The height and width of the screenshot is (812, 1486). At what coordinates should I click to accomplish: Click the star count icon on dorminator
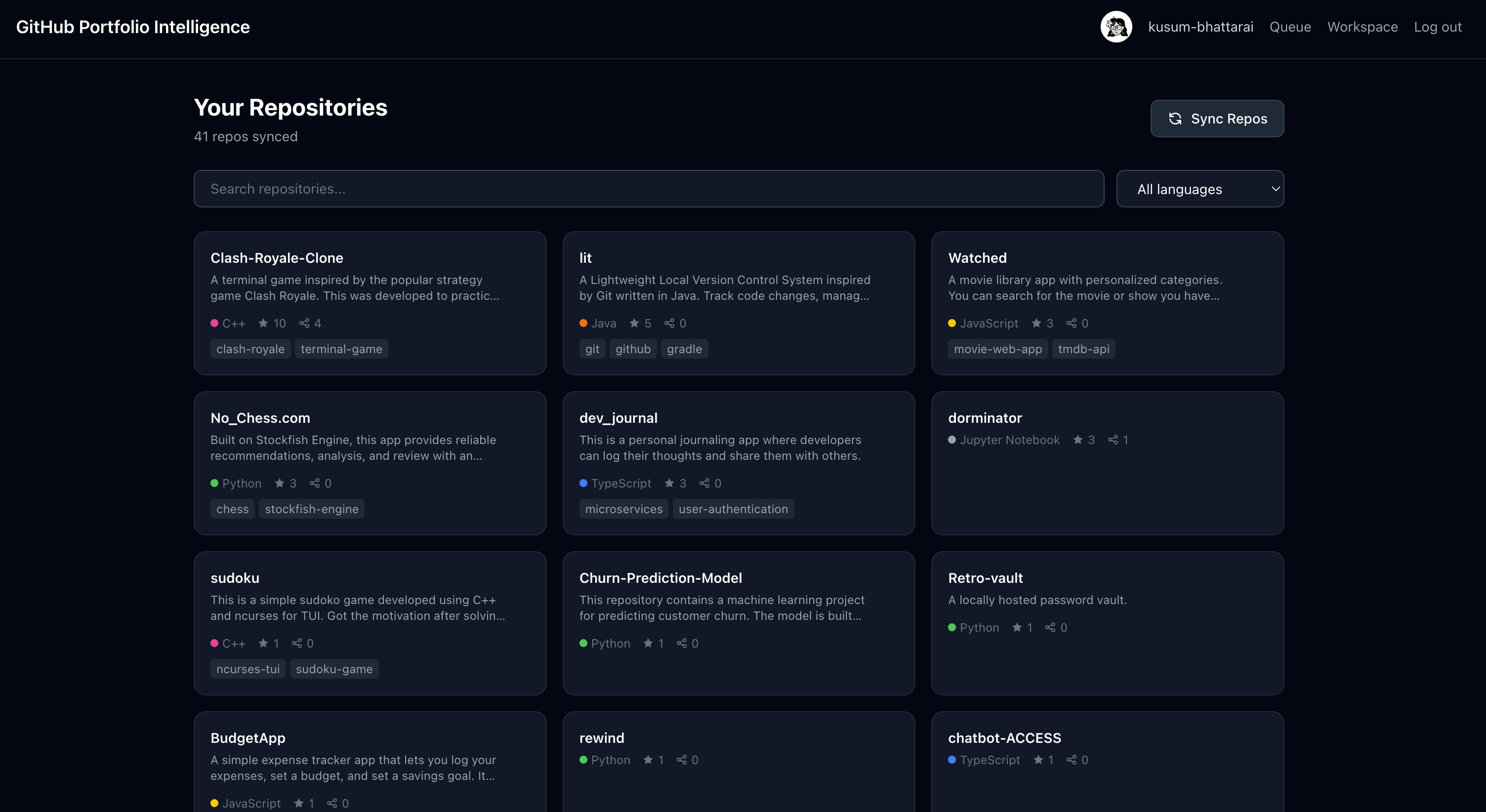coord(1078,440)
